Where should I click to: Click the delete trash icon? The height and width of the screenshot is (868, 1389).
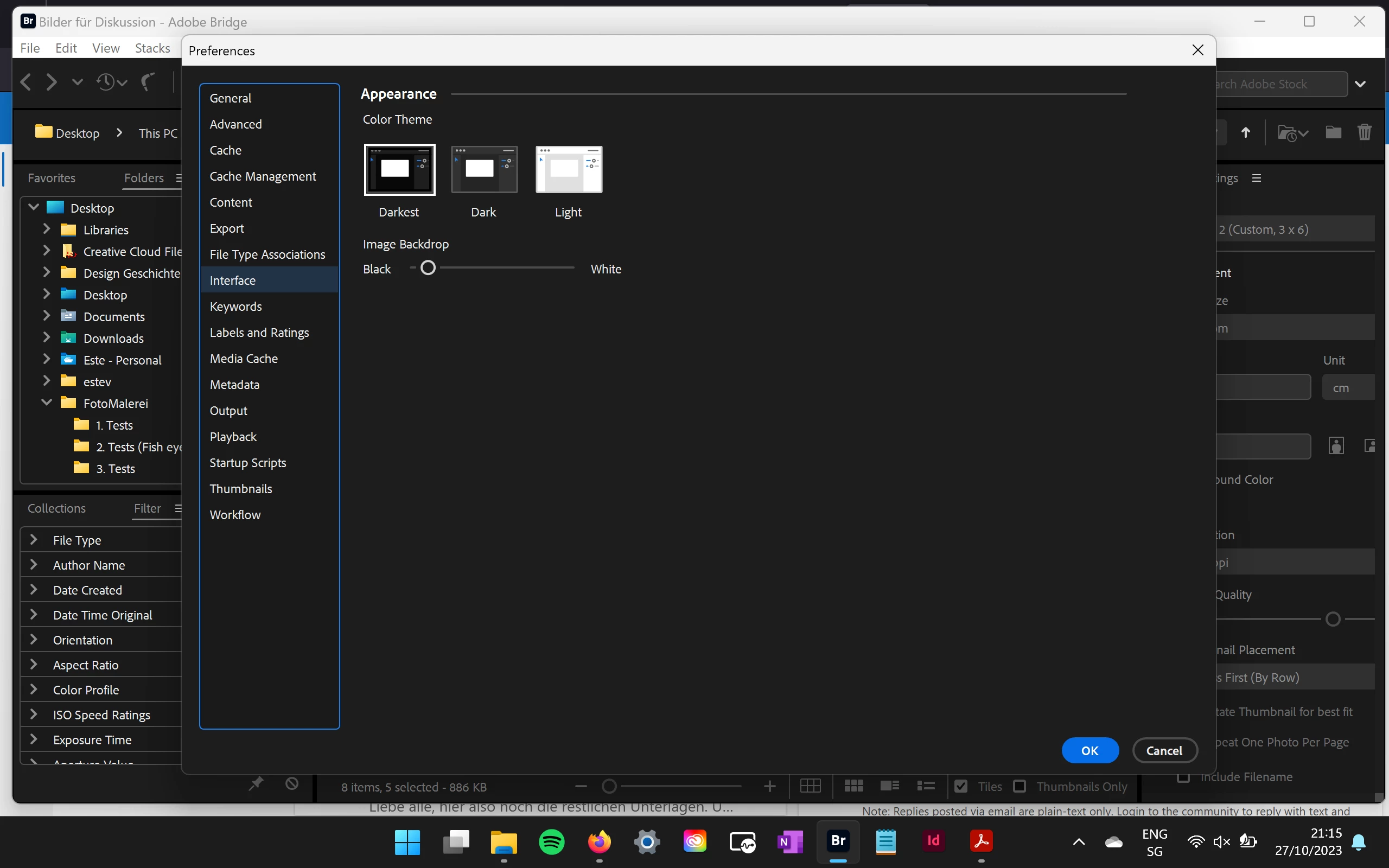point(1365,132)
